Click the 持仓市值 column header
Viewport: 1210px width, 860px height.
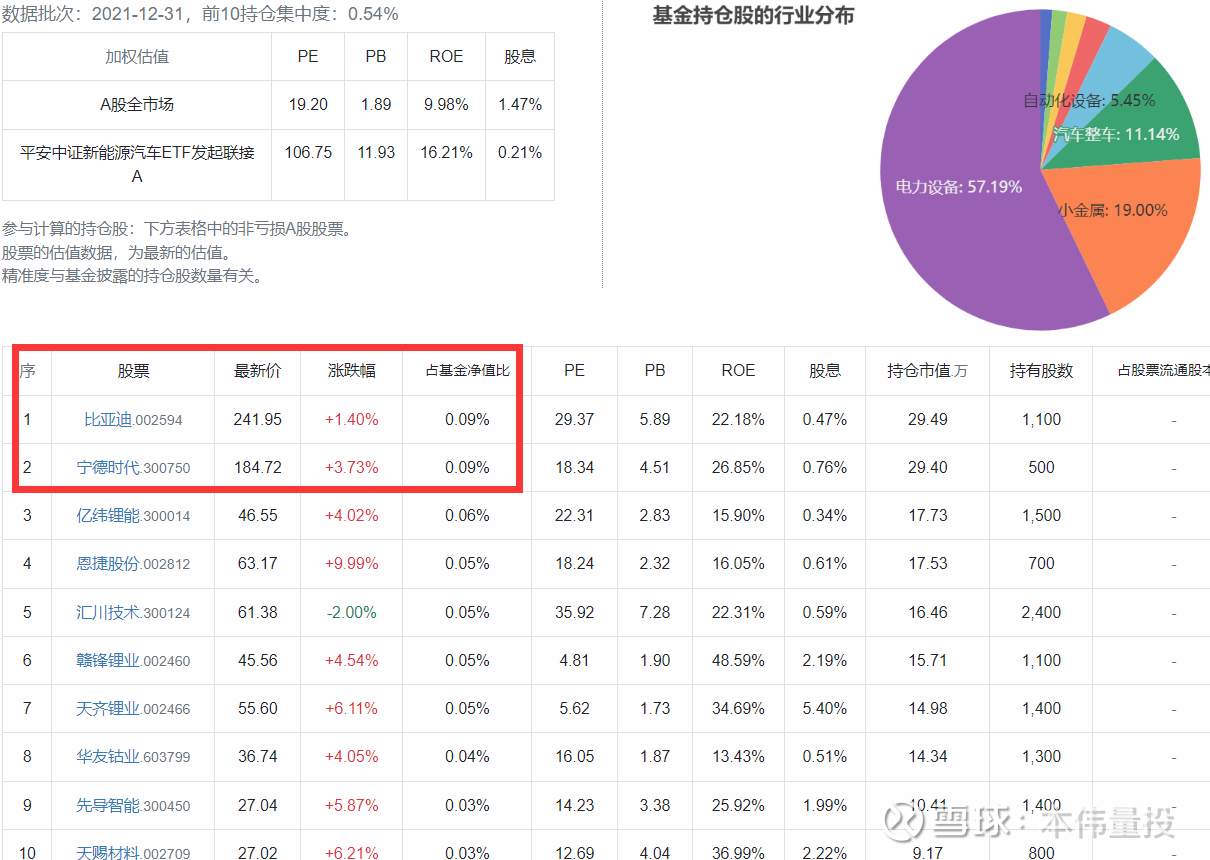point(927,371)
